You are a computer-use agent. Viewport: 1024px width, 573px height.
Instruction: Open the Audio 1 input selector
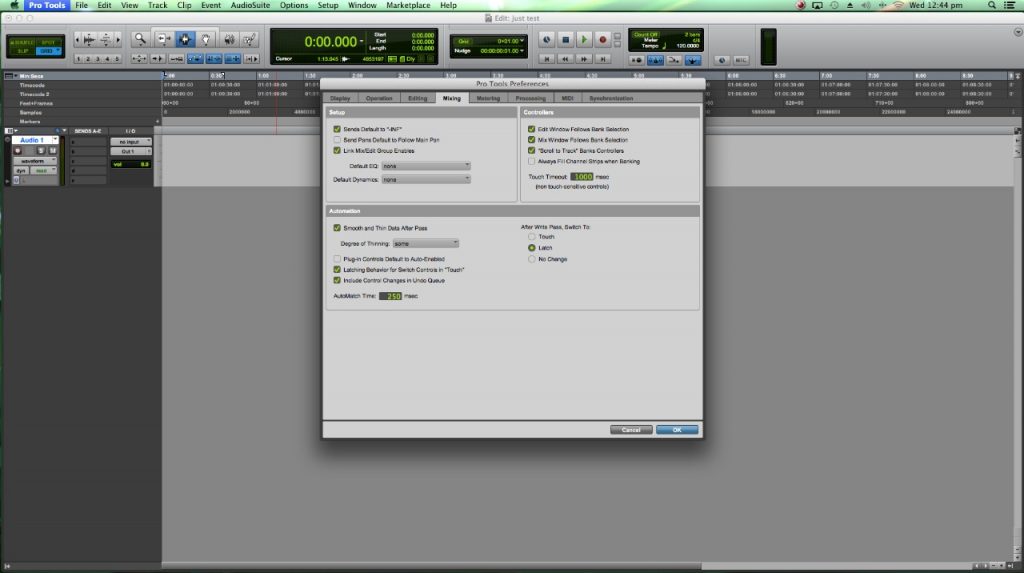(131, 142)
